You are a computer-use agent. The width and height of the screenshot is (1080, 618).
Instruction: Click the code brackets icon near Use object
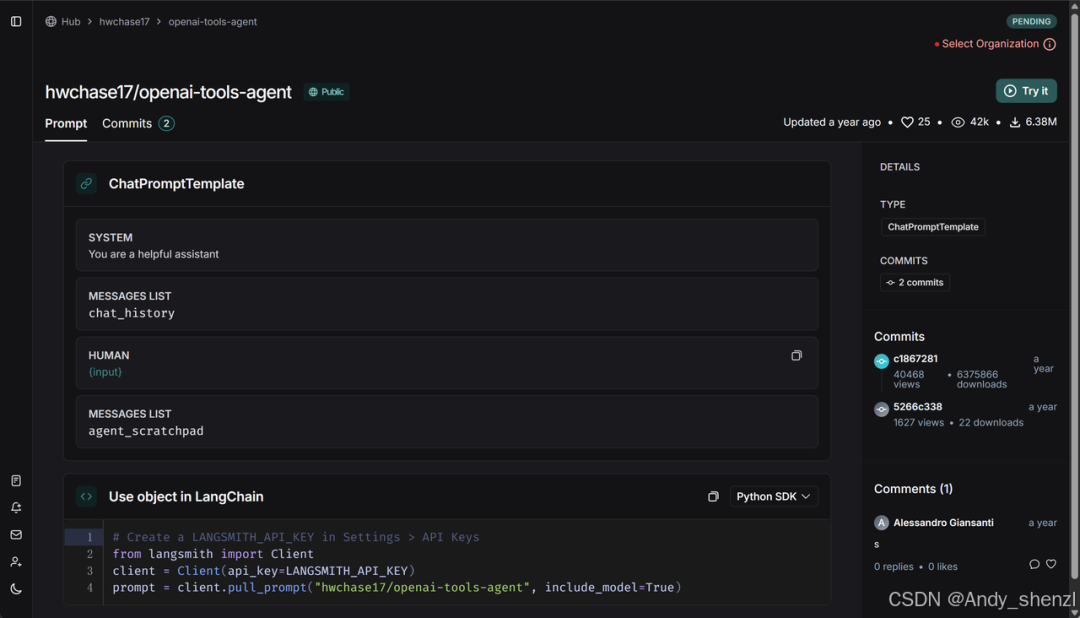click(86, 496)
